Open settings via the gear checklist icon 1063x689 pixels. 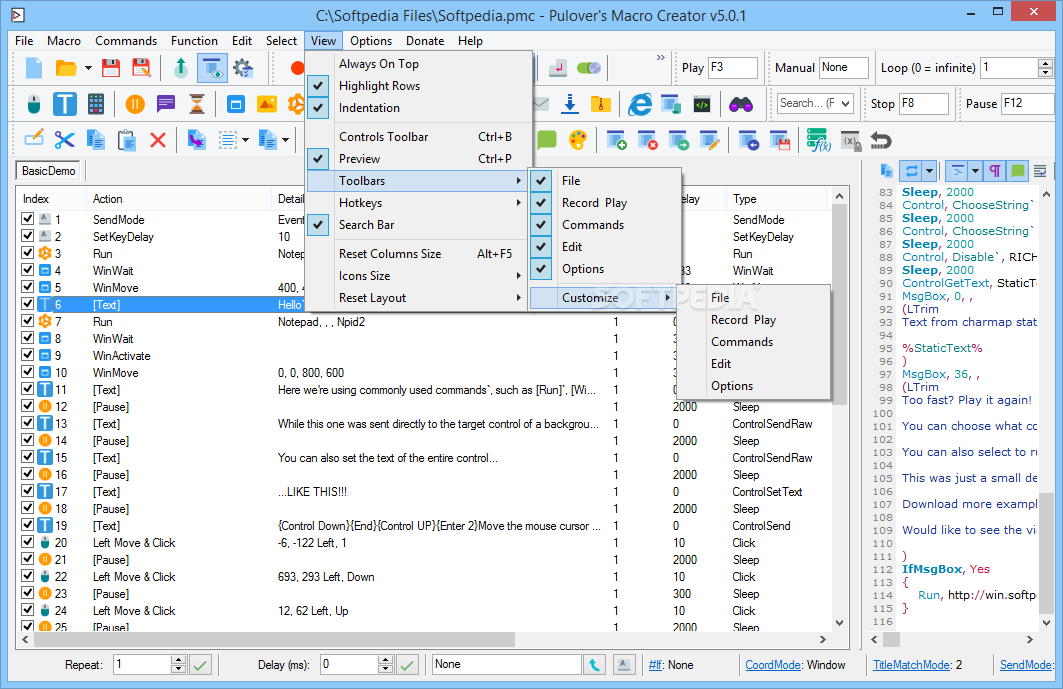coord(243,68)
